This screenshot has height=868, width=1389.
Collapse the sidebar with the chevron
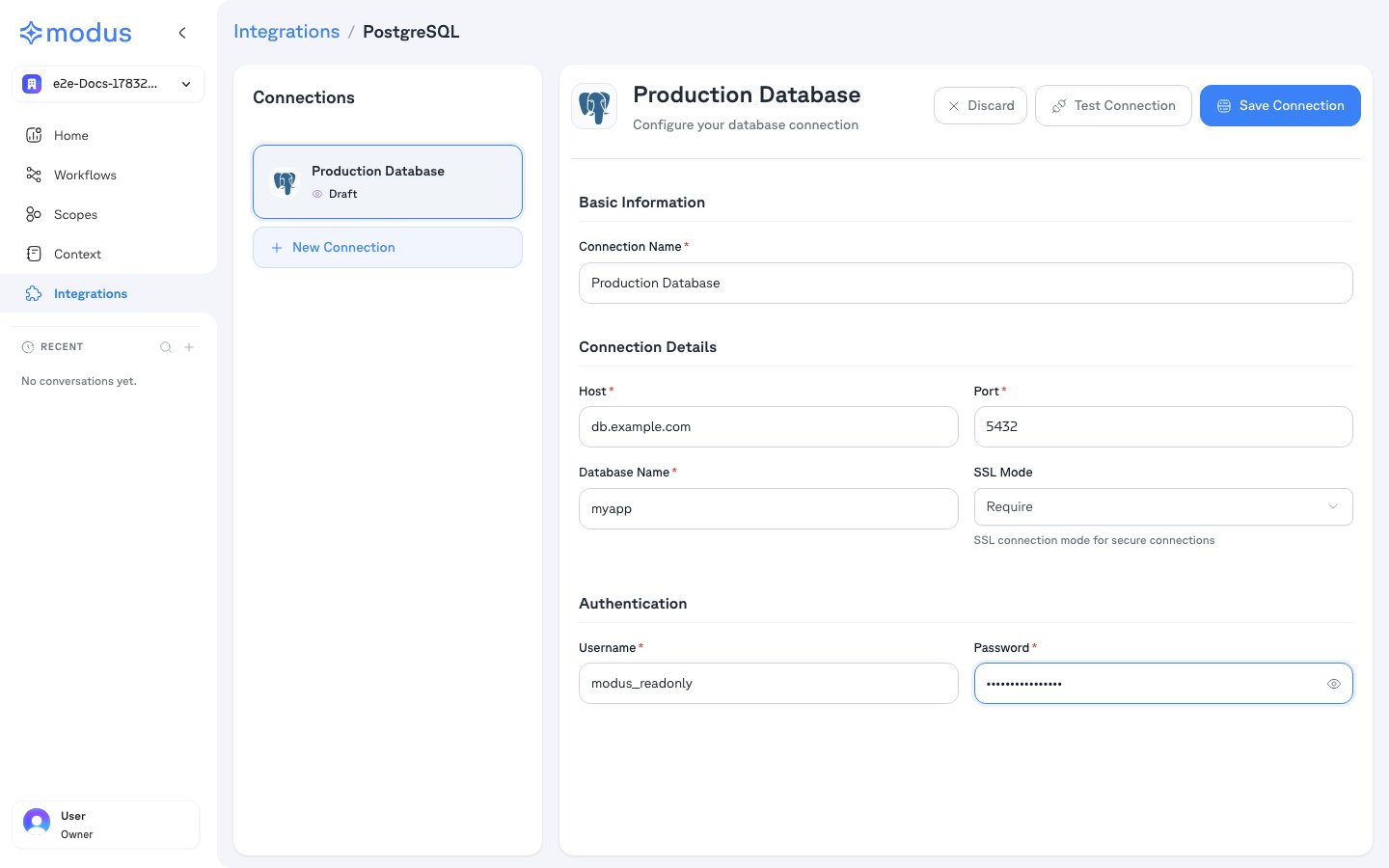(182, 33)
